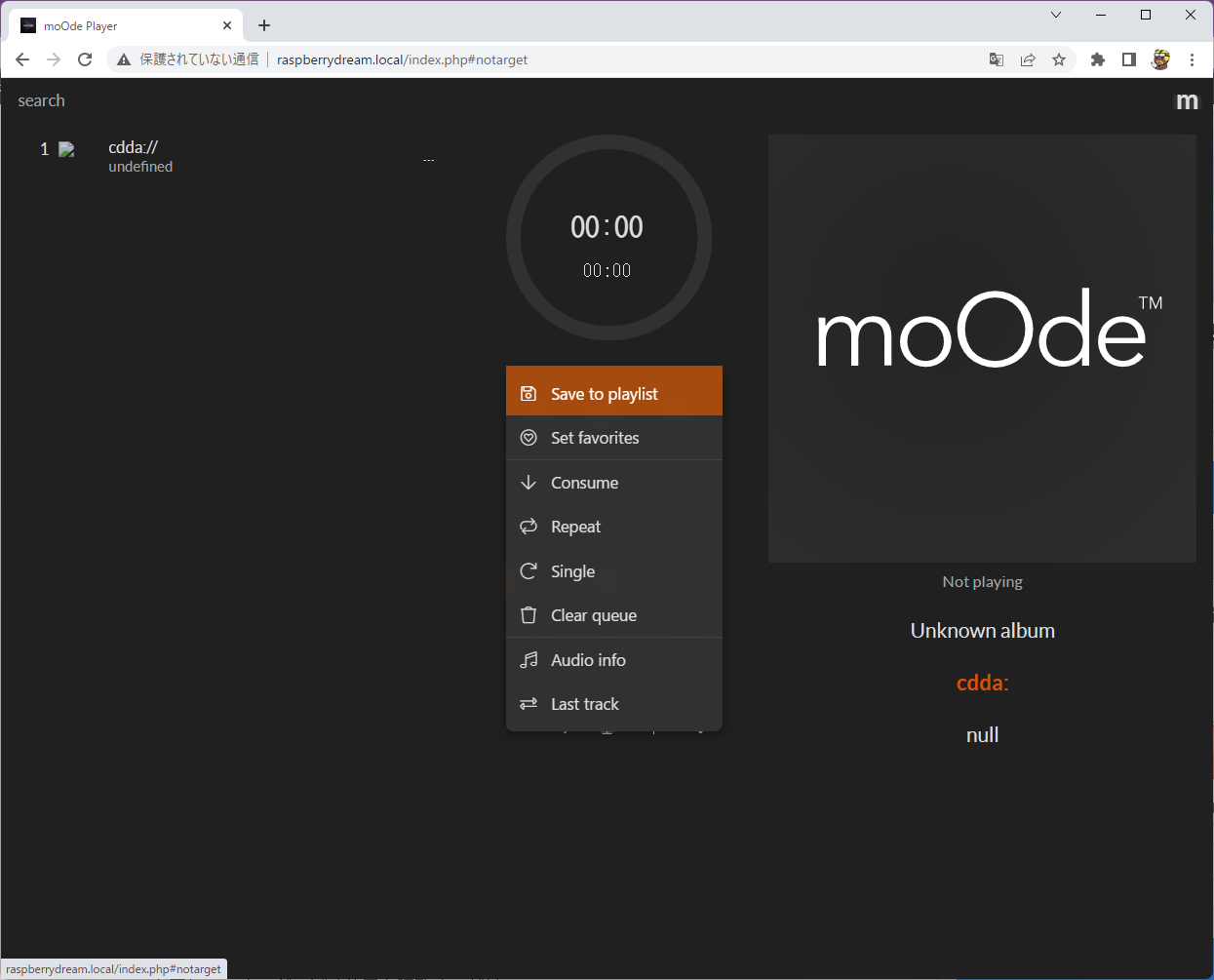Open a new browser tab
Image resolution: width=1214 pixels, height=980 pixels.
coord(264,25)
